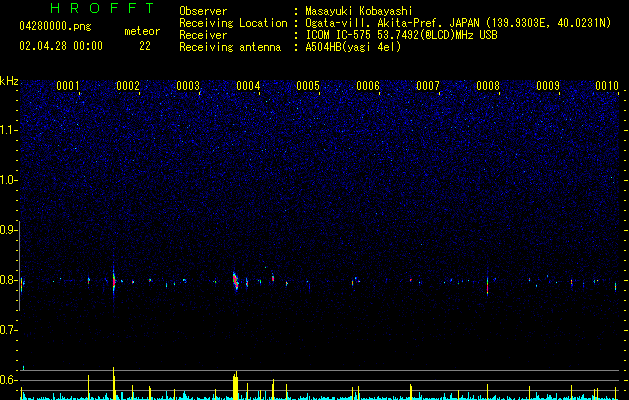Select the filename 04280000.png
The width and height of the screenshot is (629, 400).
point(55,26)
